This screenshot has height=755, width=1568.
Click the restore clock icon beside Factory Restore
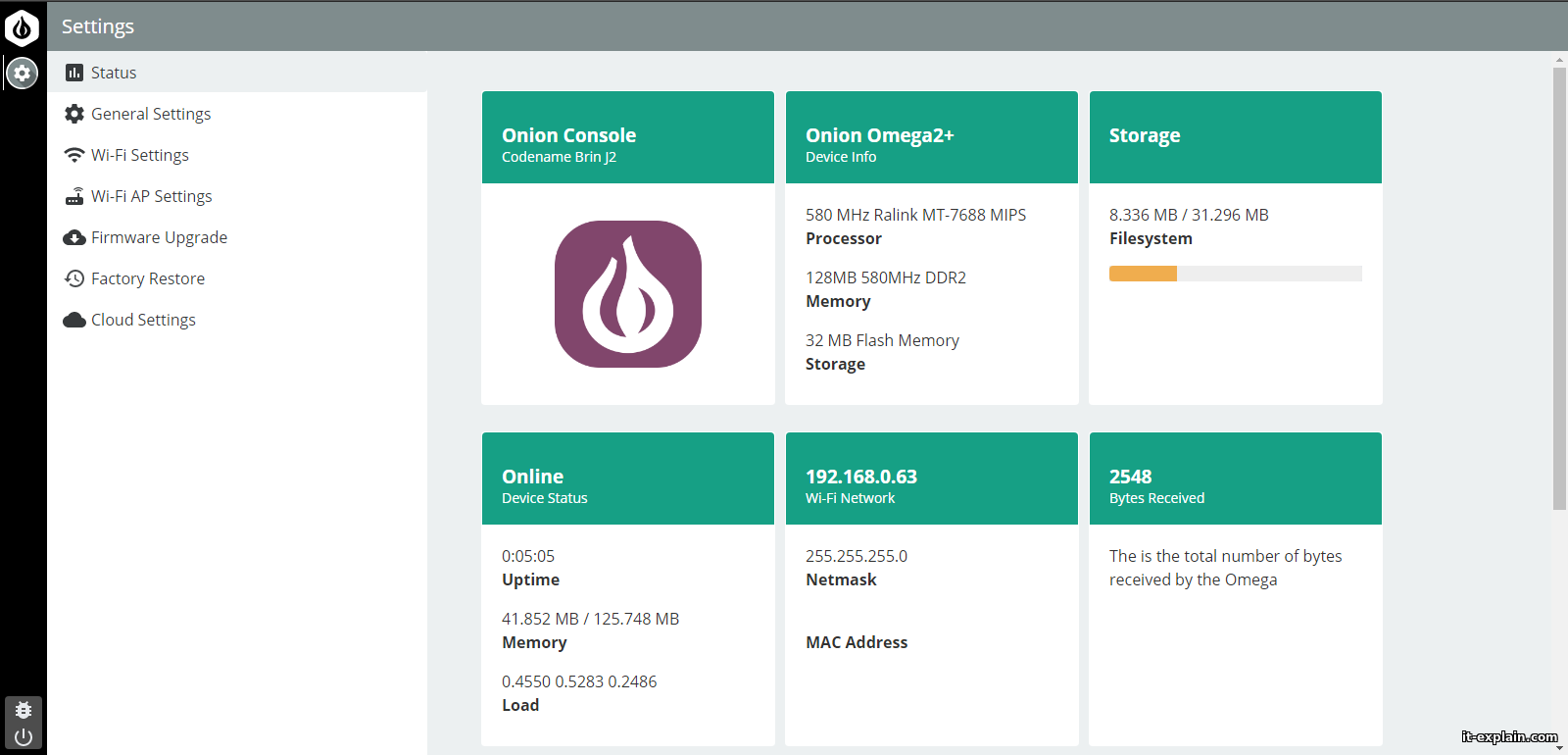pos(74,278)
